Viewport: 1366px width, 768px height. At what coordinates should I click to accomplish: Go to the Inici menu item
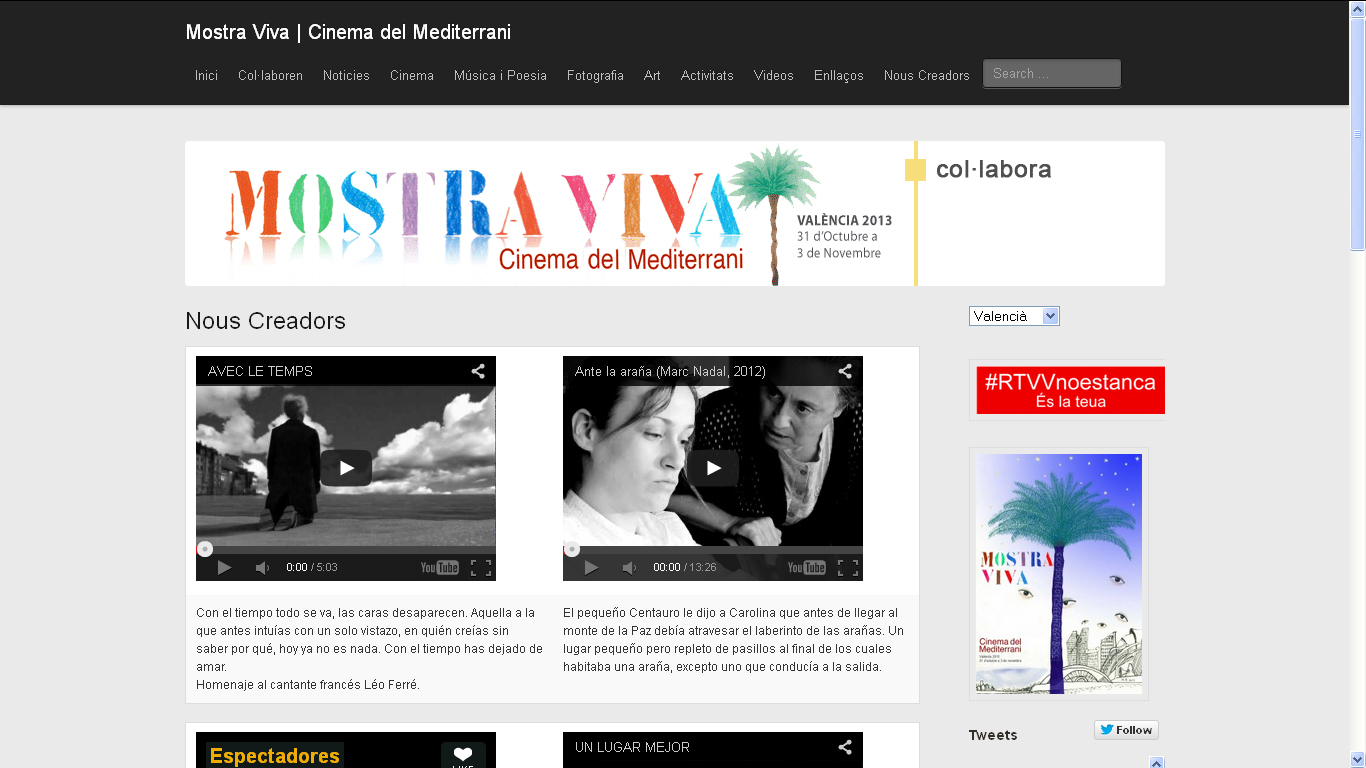point(206,75)
